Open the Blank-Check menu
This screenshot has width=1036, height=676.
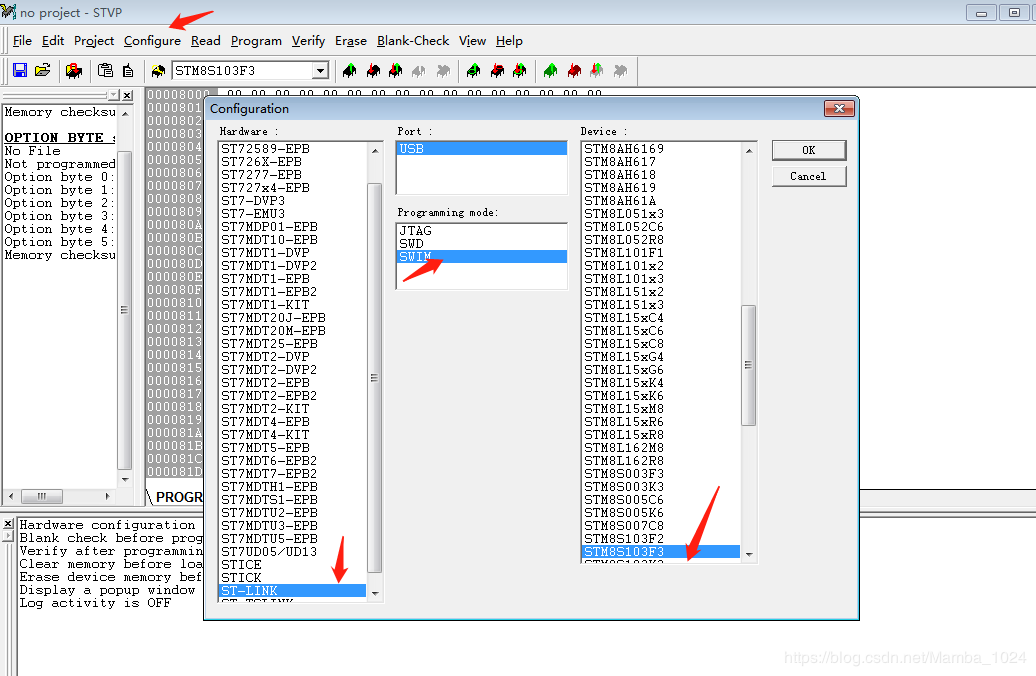pyautogui.click(x=413, y=41)
